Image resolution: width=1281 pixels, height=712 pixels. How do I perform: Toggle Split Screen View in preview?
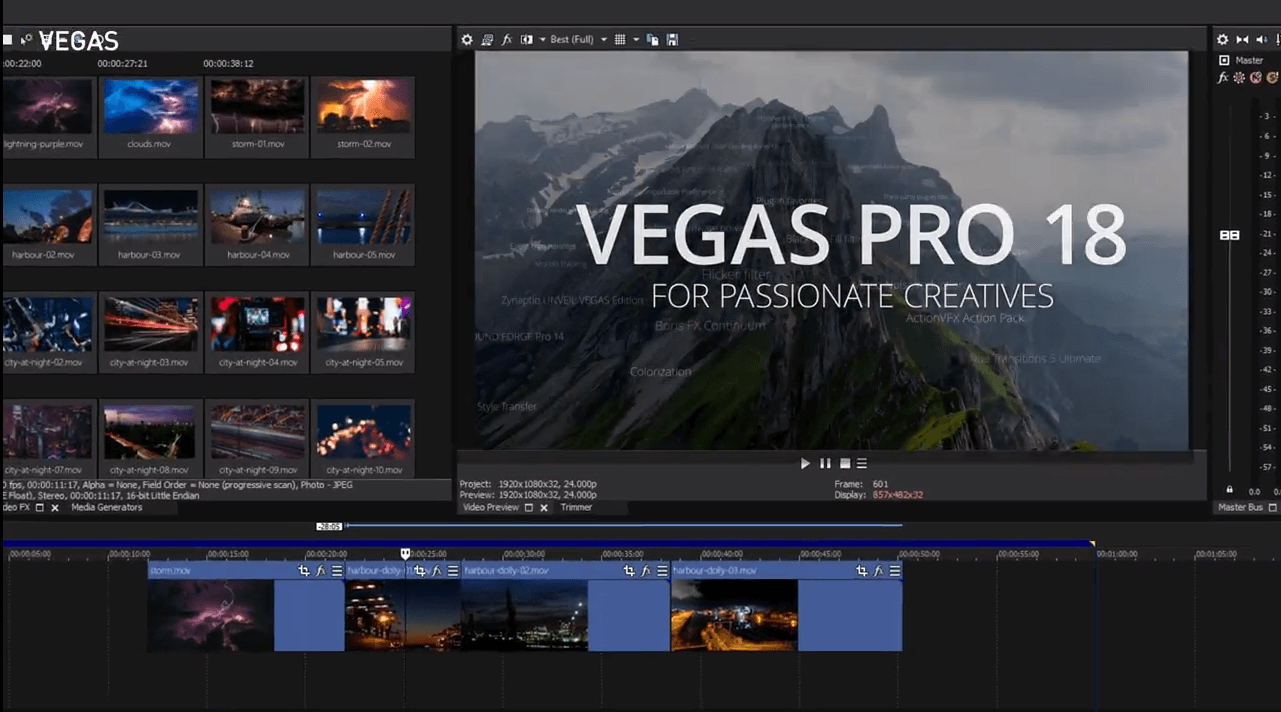coord(527,40)
